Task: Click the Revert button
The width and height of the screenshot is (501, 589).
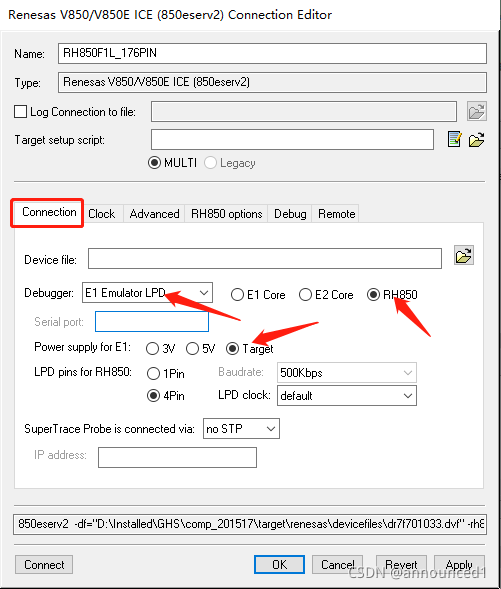Action: point(401,565)
